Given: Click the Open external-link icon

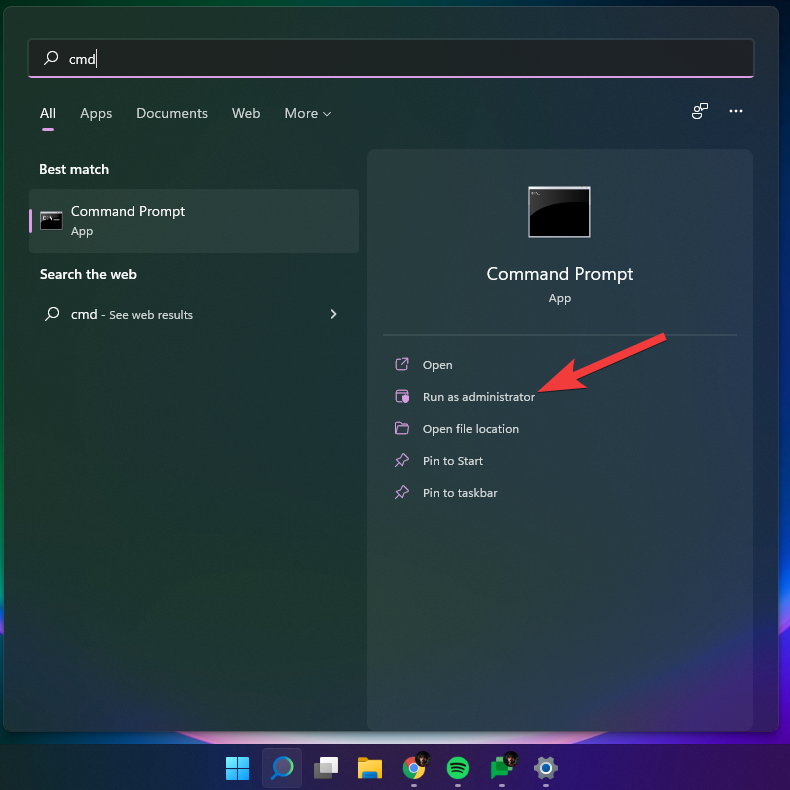Looking at the screenshot, I should click(402, 364).
